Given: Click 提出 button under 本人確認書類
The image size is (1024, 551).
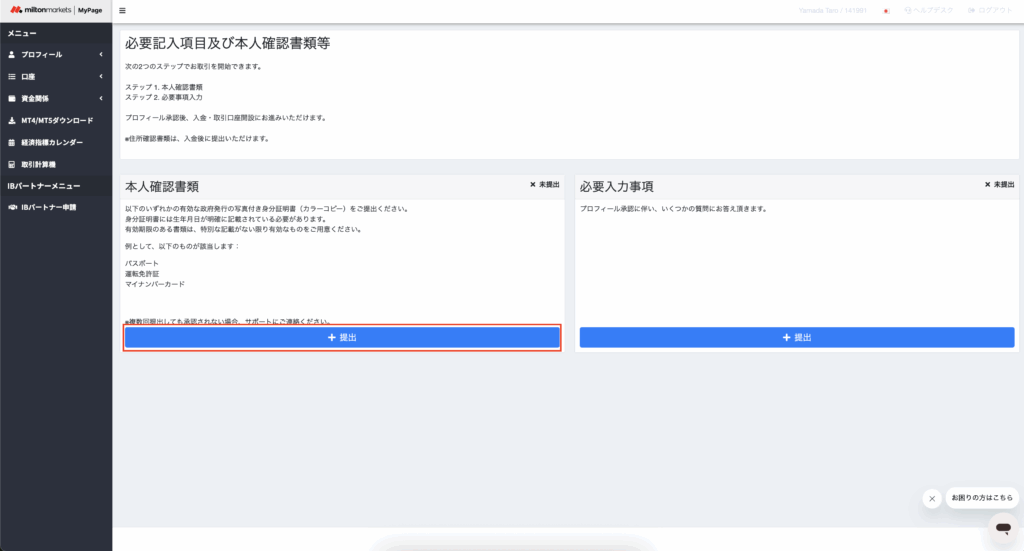Looking at the screenshot, I should [x=342, y=338].
